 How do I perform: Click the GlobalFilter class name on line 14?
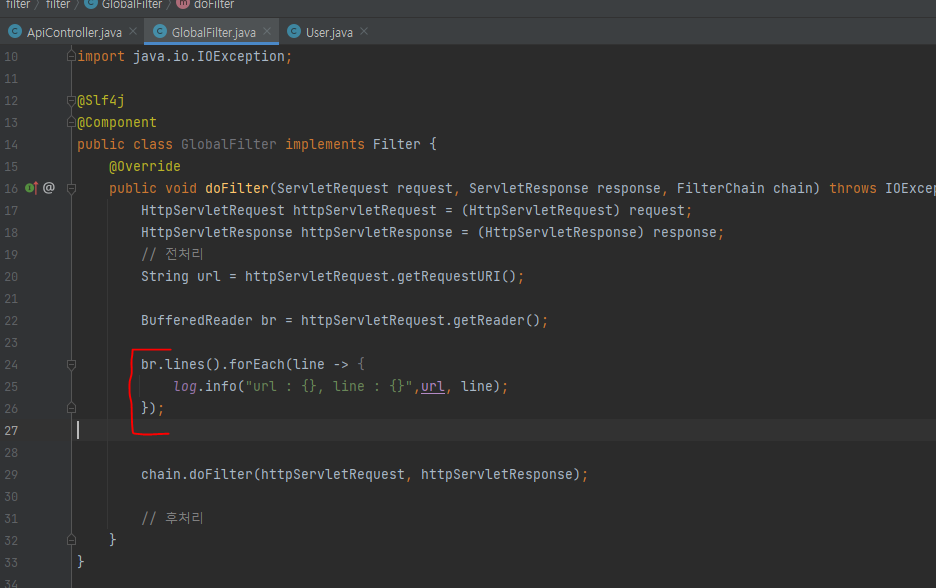[229, 144]
